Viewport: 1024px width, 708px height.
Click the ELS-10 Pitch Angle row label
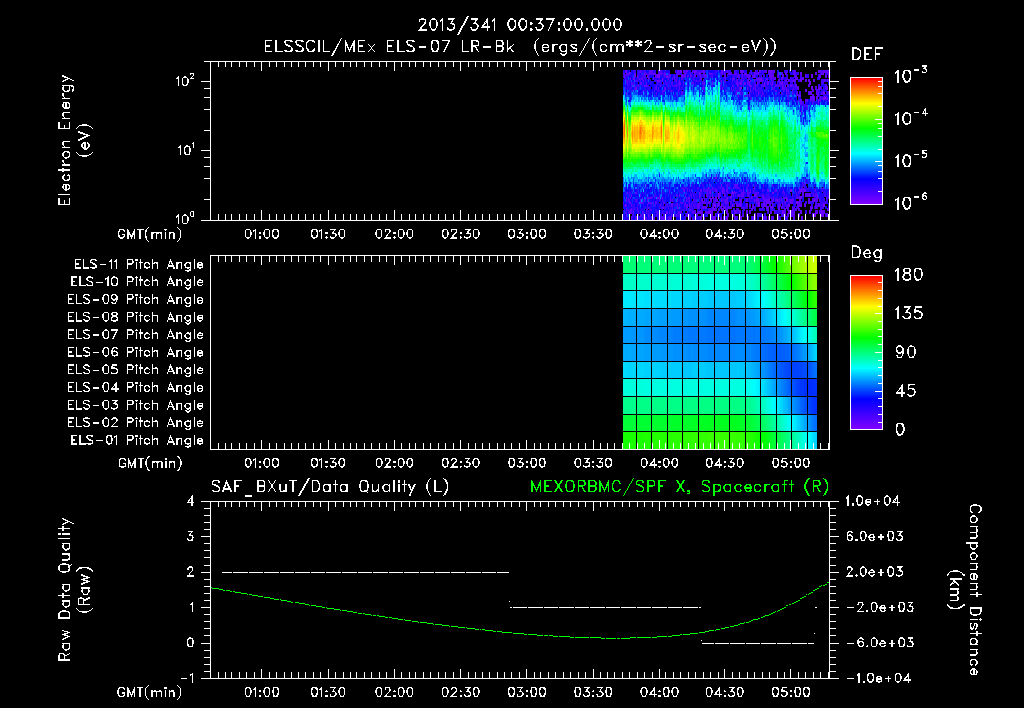(137, 282)
